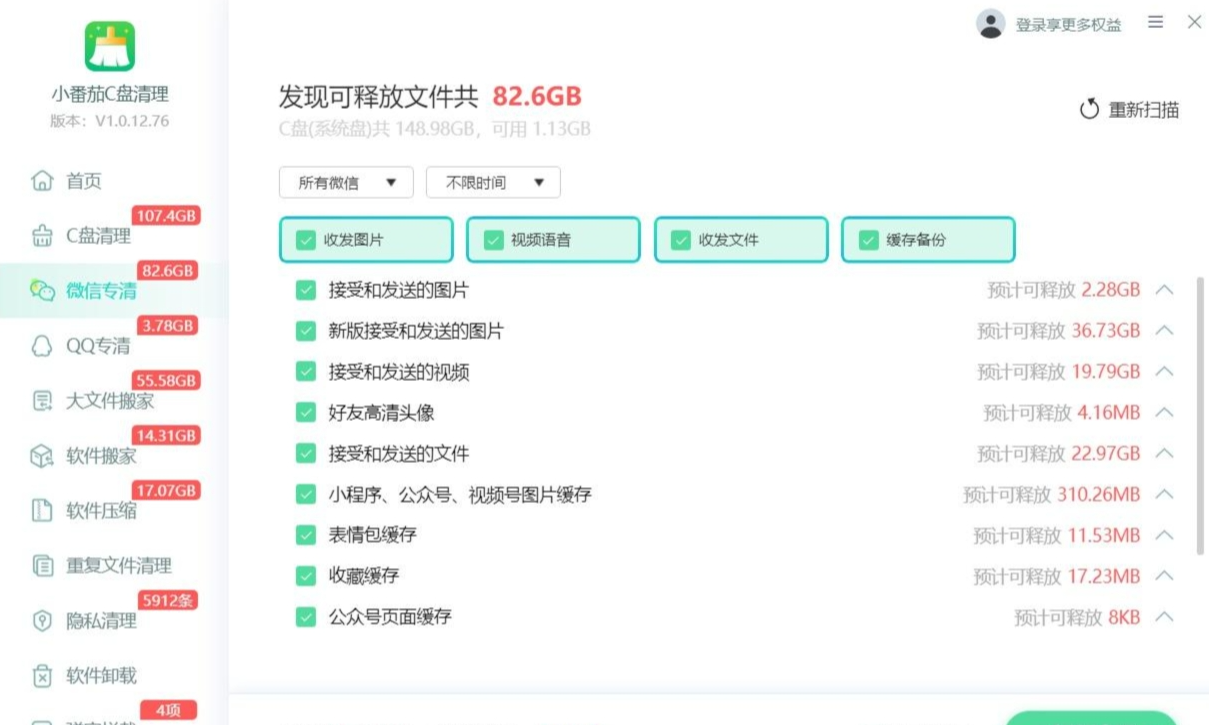Viewport: 1209px width, 725px height.
Task: Uncheck 接受和发送的视频 checkbox
Action: click(x=306, y=372)
